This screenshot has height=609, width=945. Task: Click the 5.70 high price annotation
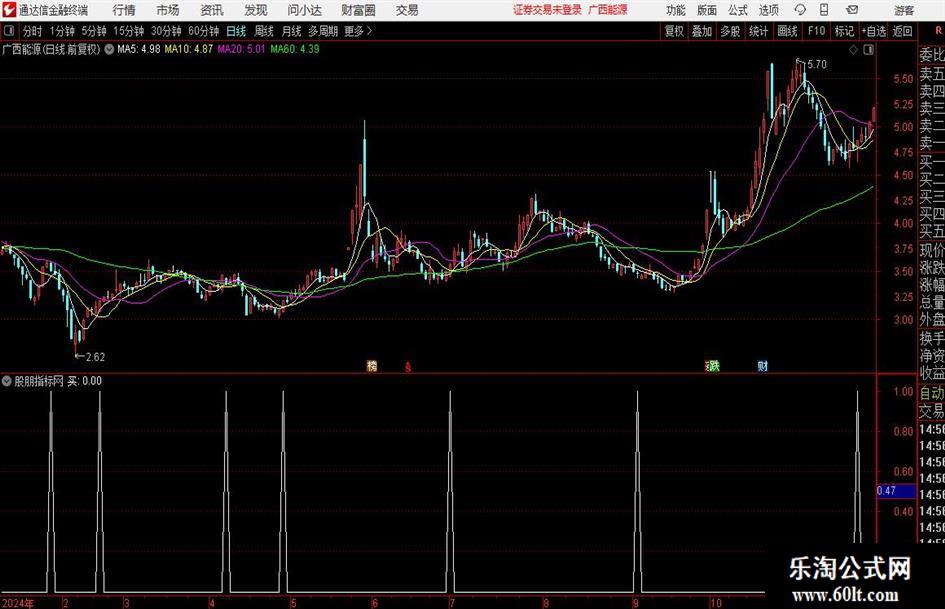coord(816,65)
